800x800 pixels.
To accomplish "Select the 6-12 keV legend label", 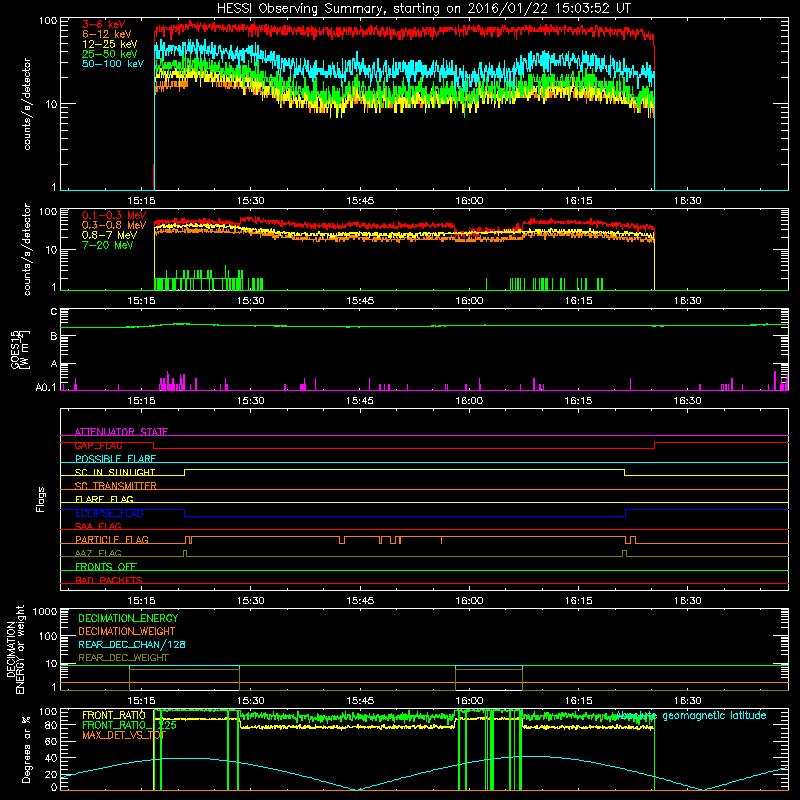I will click(106, 34).
